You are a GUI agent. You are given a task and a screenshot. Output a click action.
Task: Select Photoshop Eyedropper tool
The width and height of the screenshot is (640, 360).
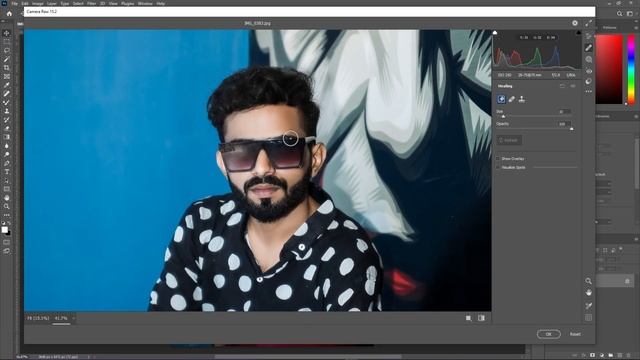tap(7, 85)
